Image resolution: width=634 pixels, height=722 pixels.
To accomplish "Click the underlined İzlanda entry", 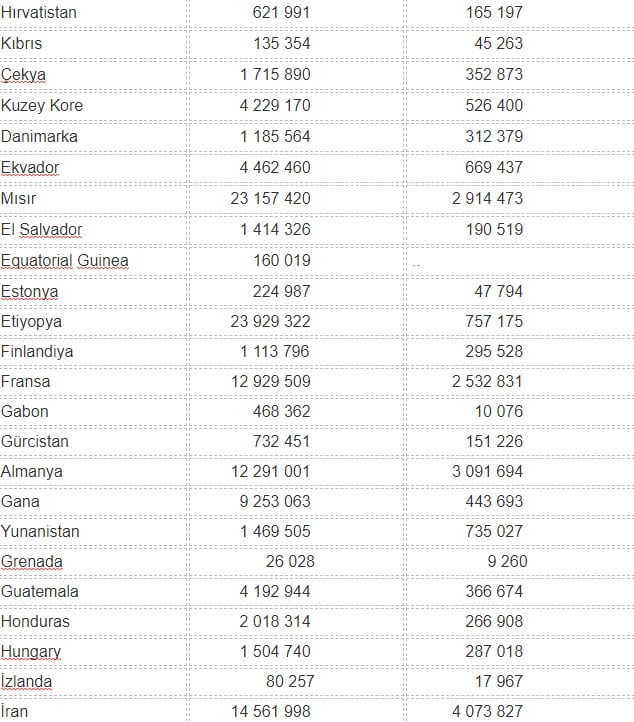I will pyautogui.click(x=27, y=681).
